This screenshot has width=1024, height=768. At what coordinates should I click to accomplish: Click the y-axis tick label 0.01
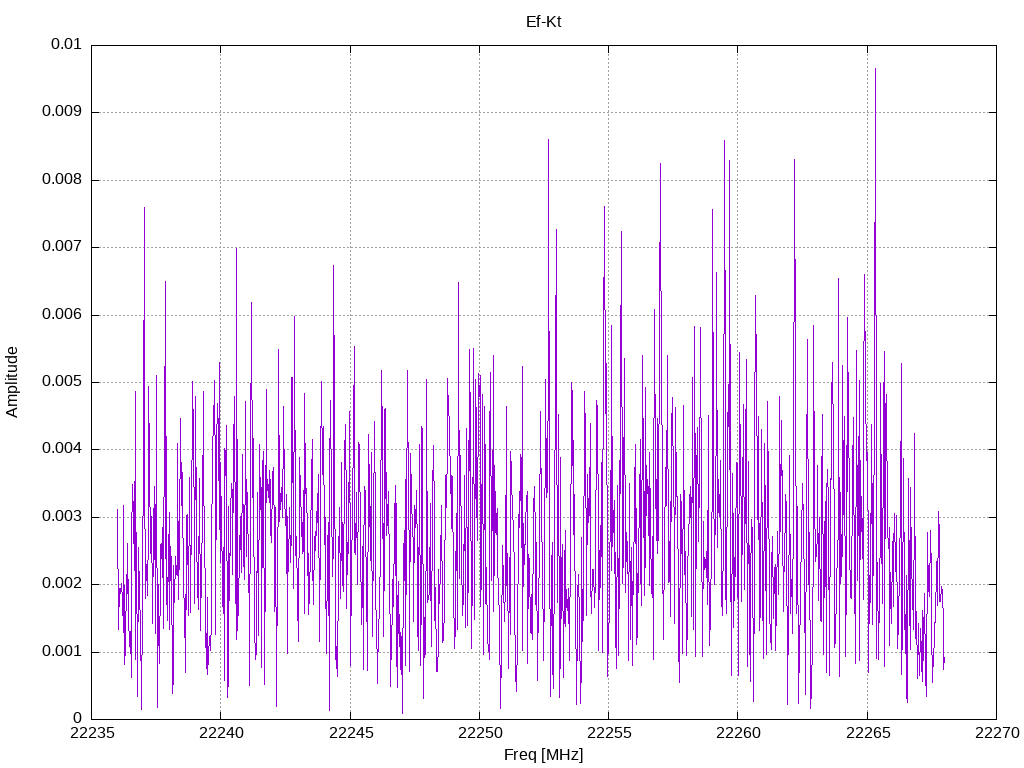pyautogui.click(x=66, y=44)
